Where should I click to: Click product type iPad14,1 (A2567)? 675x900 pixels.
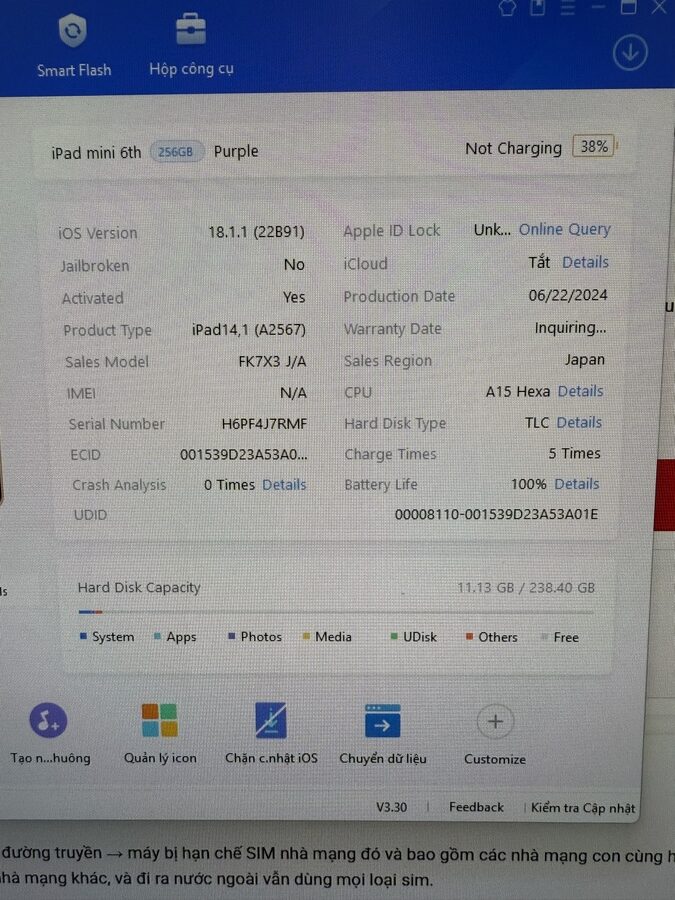tap(249, 329)
